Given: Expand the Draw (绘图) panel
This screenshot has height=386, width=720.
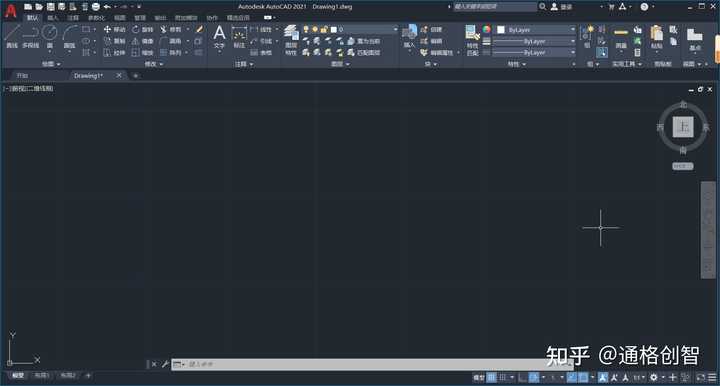Looking at the screenshot, I should pos(51,64).
